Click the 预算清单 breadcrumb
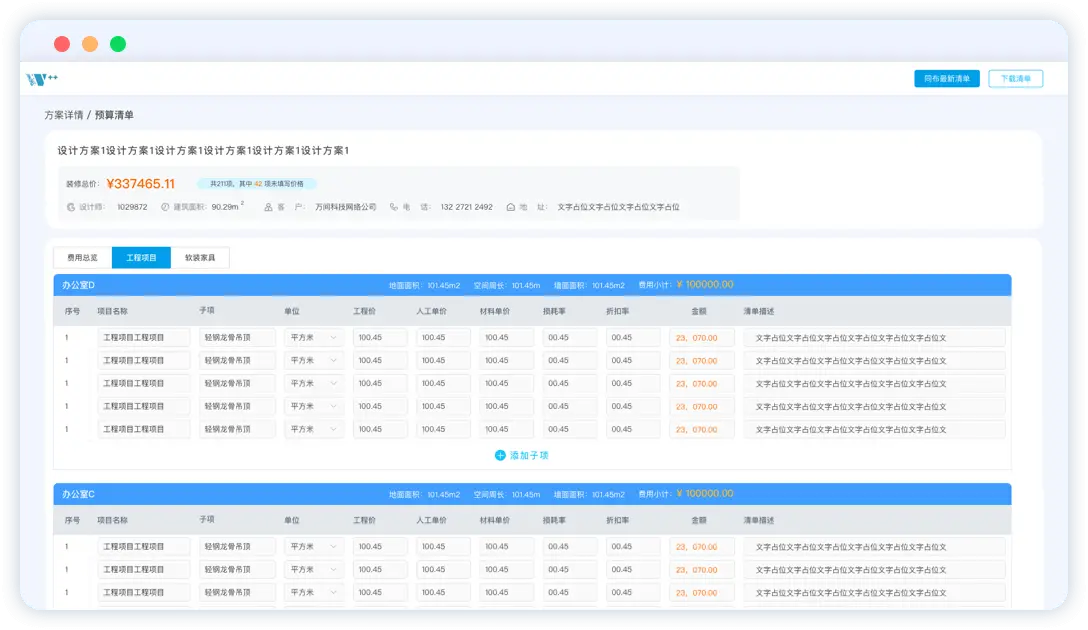The height and width of the screenshot is (630, 1088). (x=114, y=115)
